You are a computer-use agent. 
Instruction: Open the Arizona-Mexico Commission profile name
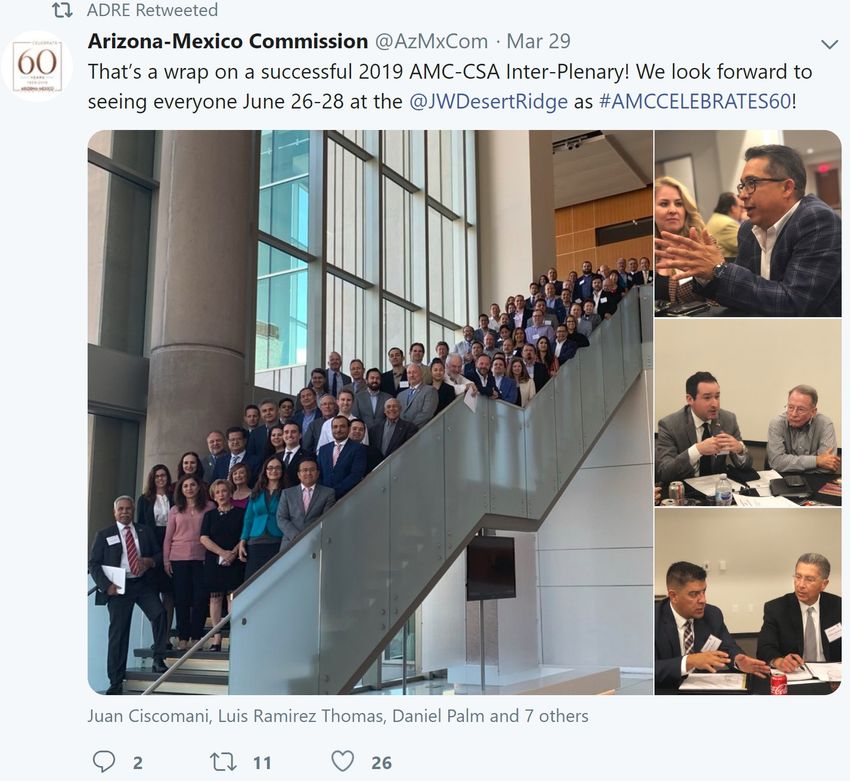pos(228,41)
